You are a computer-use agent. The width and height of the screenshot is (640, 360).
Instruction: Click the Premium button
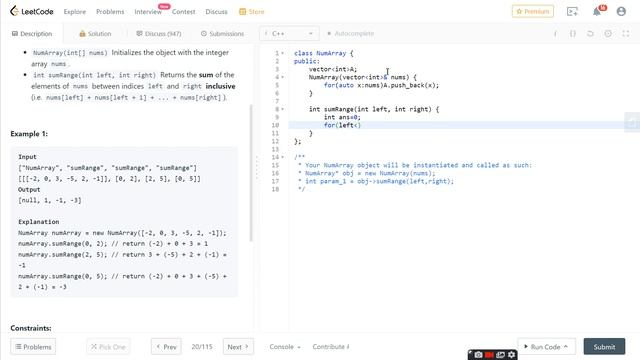click(533, 11)
